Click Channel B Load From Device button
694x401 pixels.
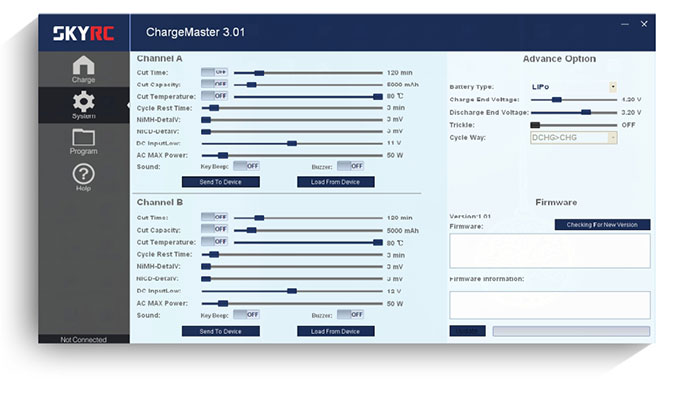click(x=335, y=331)
